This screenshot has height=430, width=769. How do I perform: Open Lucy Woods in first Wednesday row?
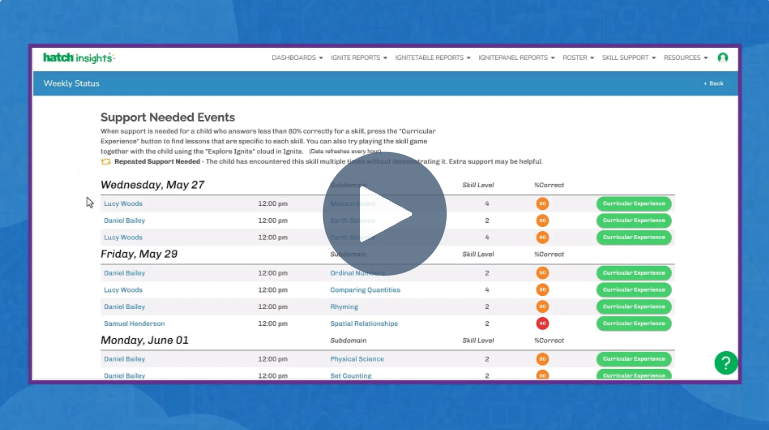click(x=123, y=203)
